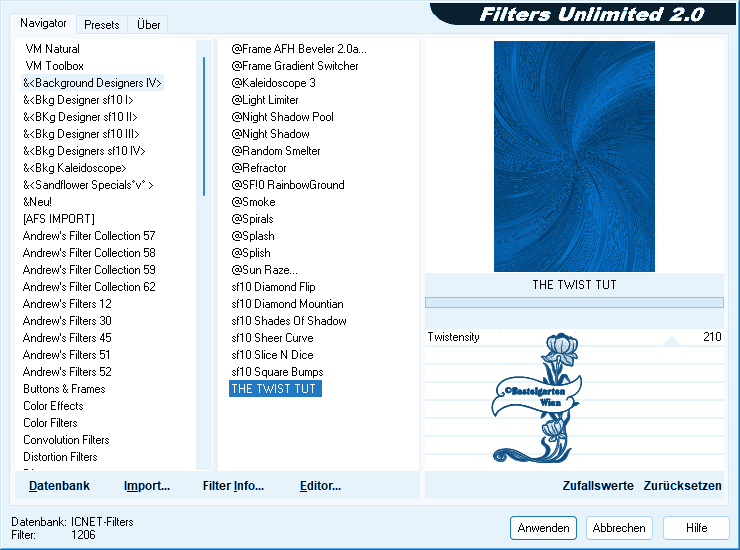740x550 pixels.
Task: Open the Presets tab
Action: [x=101, y=25]
